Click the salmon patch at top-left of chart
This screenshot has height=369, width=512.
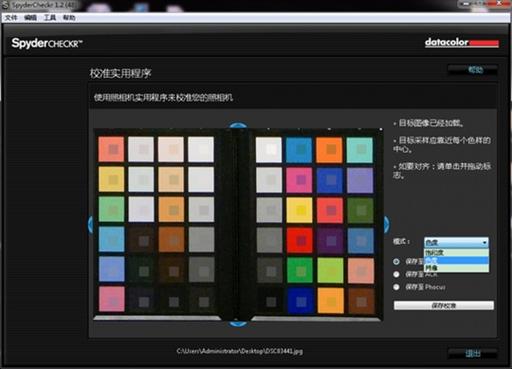tap(111, 149)
